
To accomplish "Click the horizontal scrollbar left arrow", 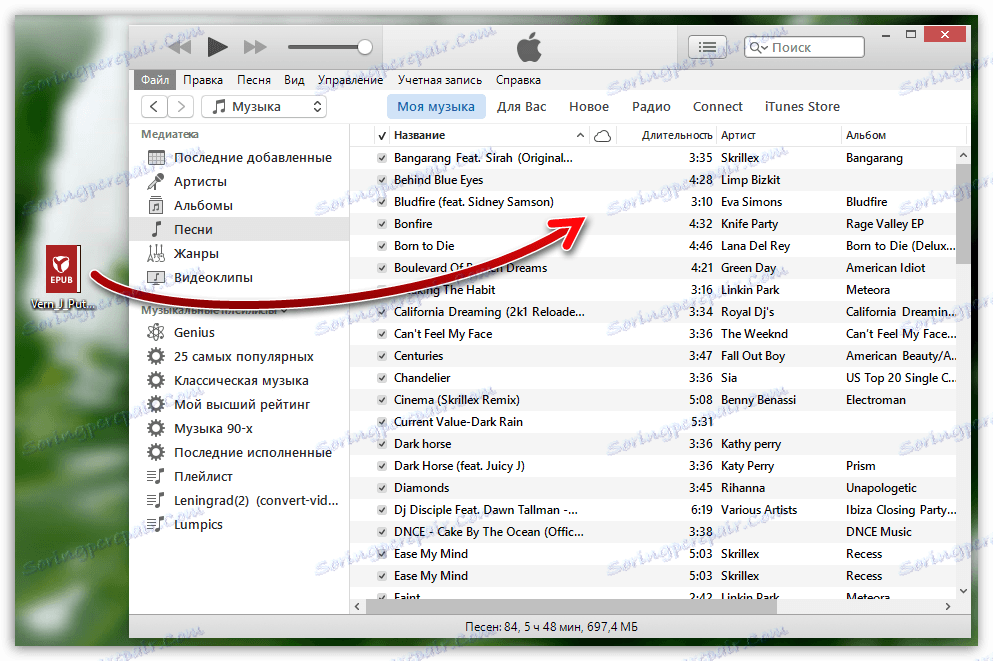I will tap(358, 607).
